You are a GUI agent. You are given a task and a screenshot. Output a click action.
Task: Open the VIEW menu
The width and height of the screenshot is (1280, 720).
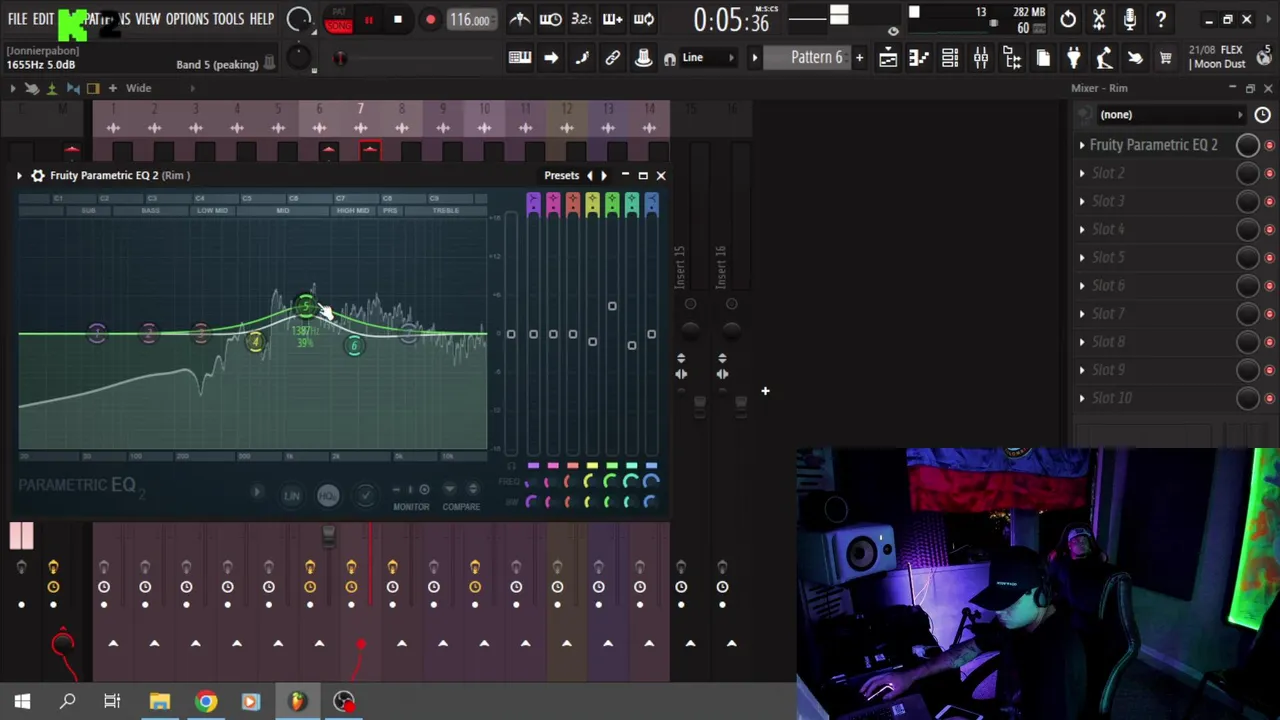[148, 19]
